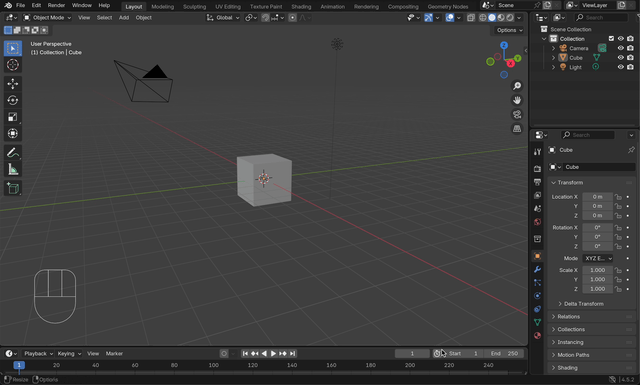Image resolution: width=640 pixels, height=385 pixels.
Task: Hide the Light in viewport
Action: click(x=620, y=67)
